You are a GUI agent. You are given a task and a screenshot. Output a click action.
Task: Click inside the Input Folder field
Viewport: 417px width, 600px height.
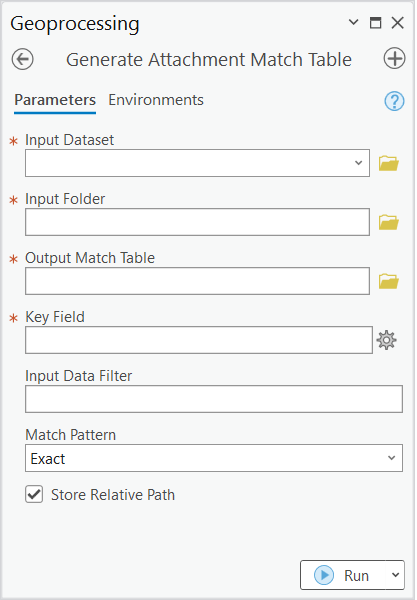click(x=197, y=222)
